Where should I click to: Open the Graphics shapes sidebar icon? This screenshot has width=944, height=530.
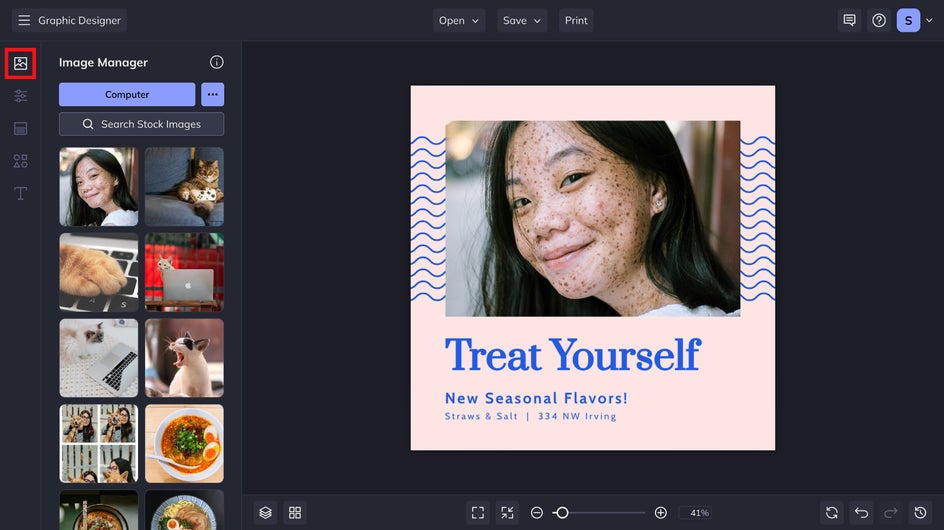(20, 161)
